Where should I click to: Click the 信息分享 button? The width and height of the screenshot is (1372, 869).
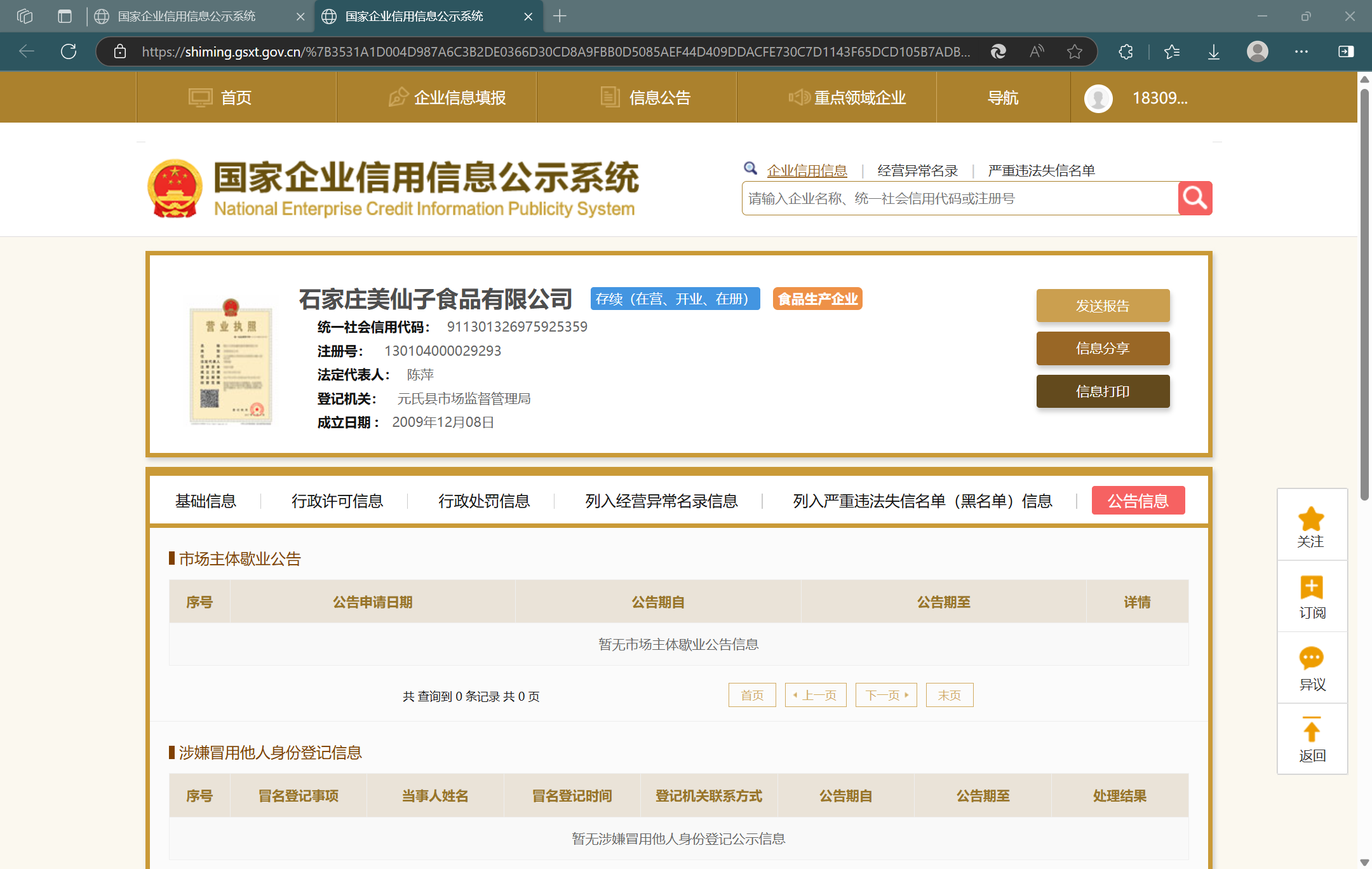click(1103, 348)
